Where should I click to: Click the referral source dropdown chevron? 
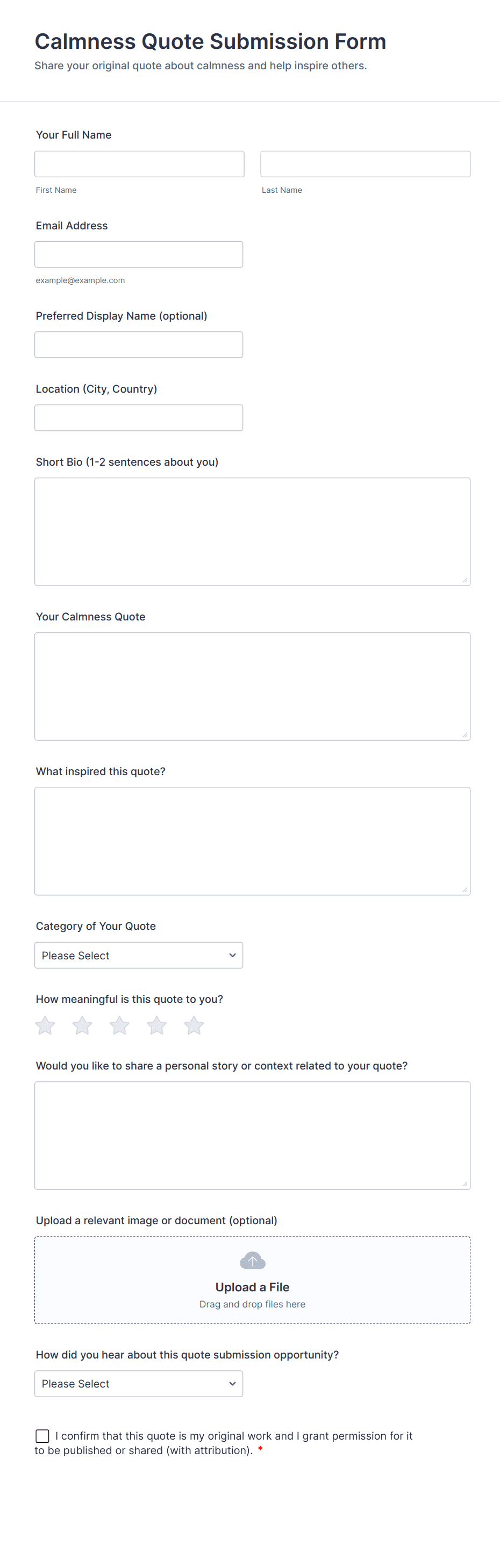tap(232, 1384)
